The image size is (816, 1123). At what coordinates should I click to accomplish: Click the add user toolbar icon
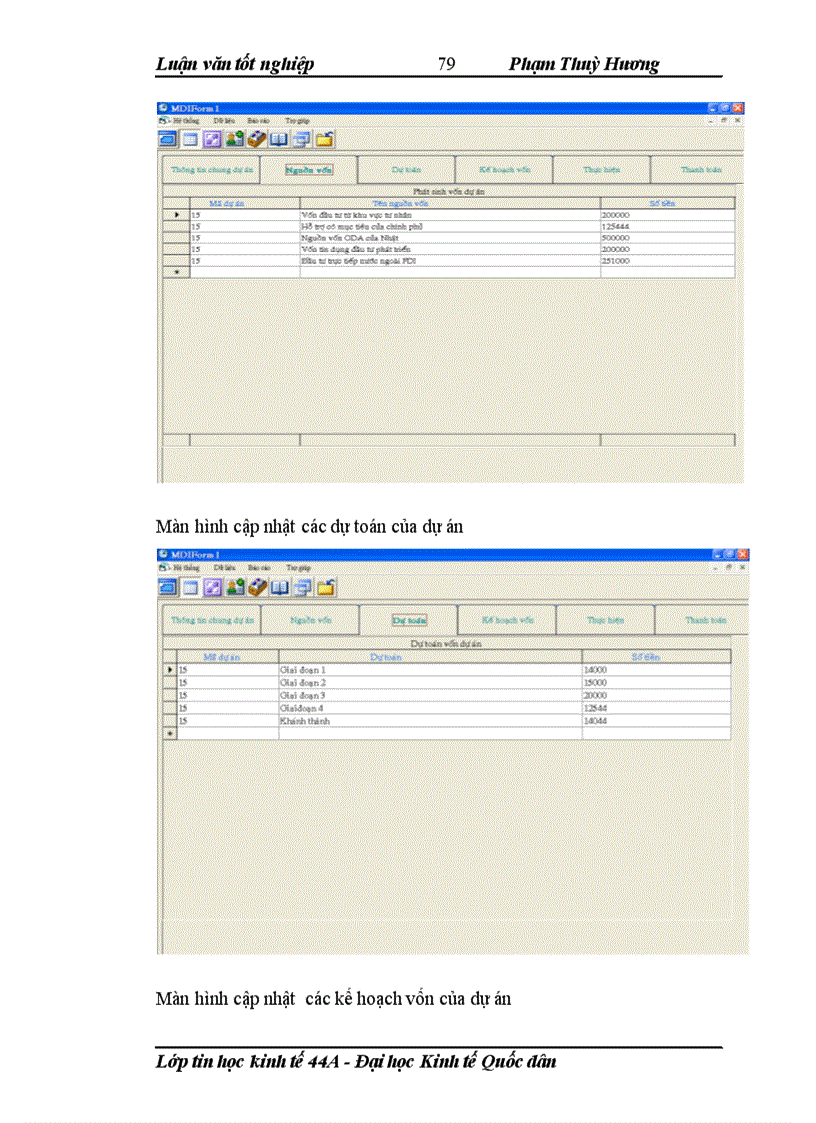coord(235,139)
